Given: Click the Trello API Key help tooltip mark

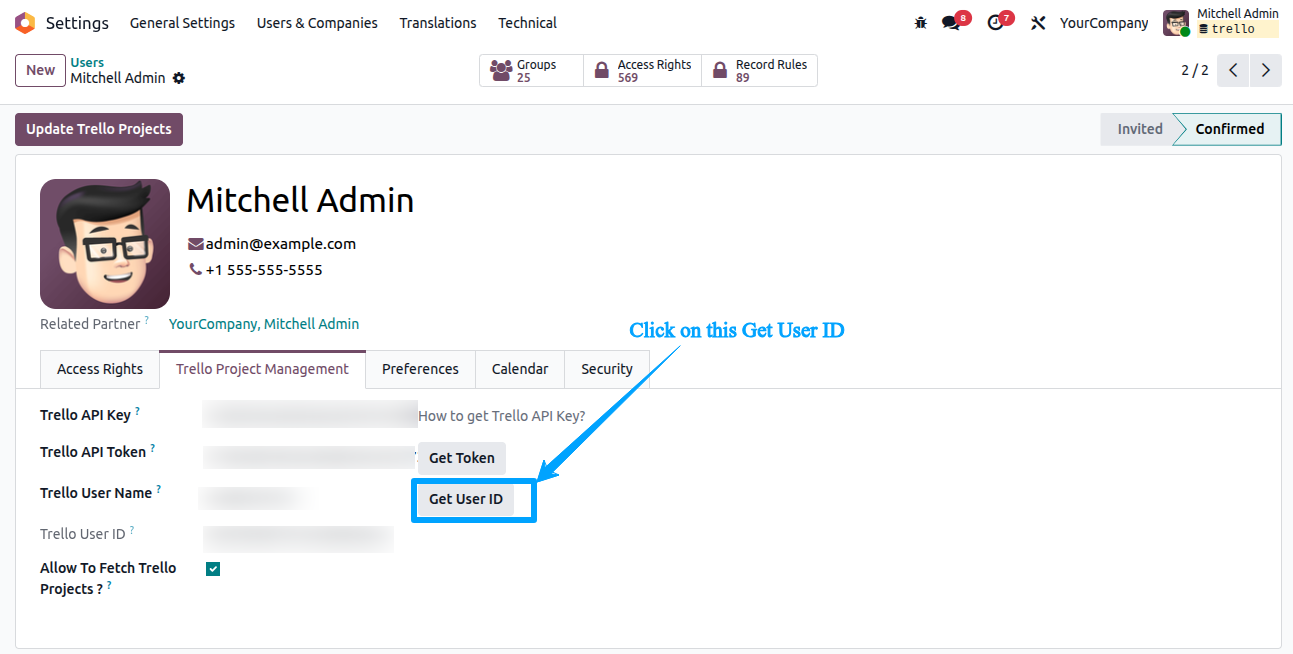Looking at the screenshot, I should [137, 410].
